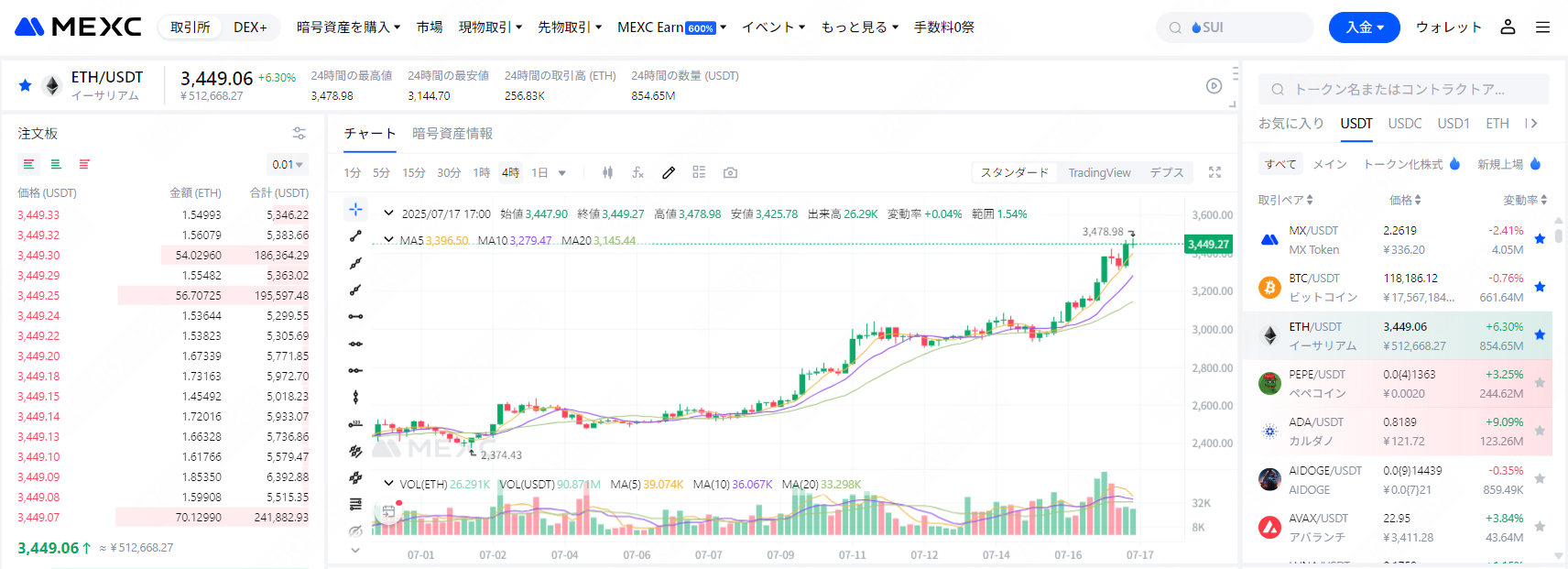Open candlestick chart type selector
The height and width of the screenshot is (569, 1568).
click(607, 172)
